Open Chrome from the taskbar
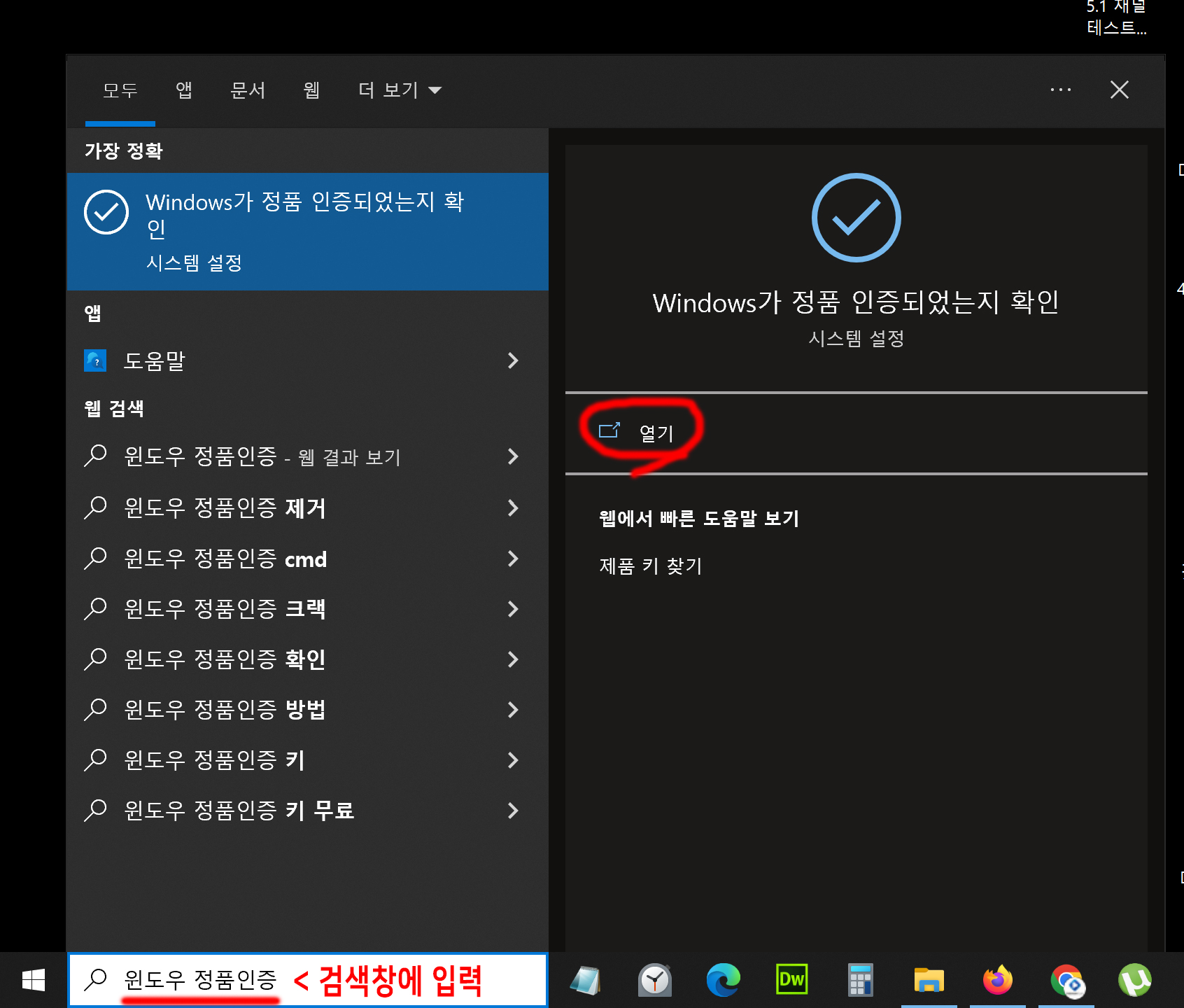Viewport: 1184px width, 1008px height. (x=1066, y=981)
